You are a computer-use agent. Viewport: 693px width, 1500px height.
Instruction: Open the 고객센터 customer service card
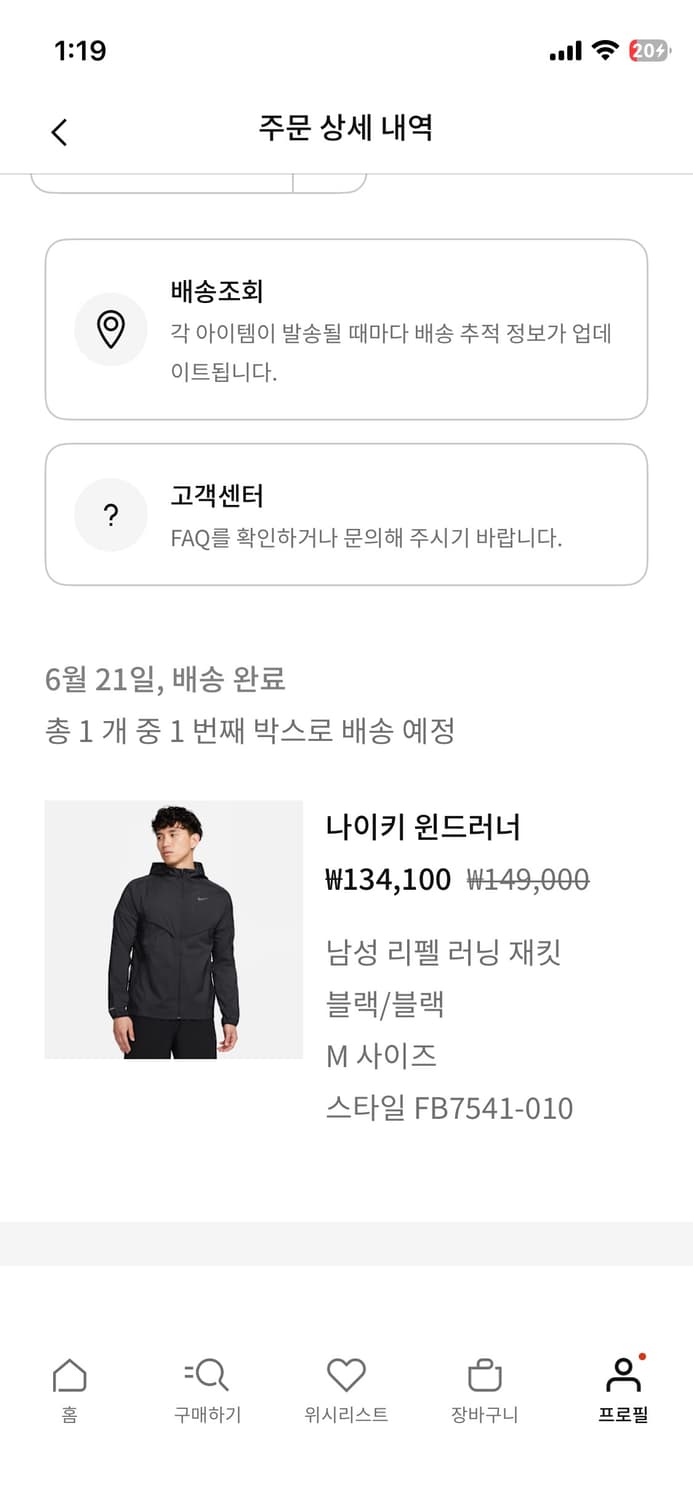pos(346,513)
